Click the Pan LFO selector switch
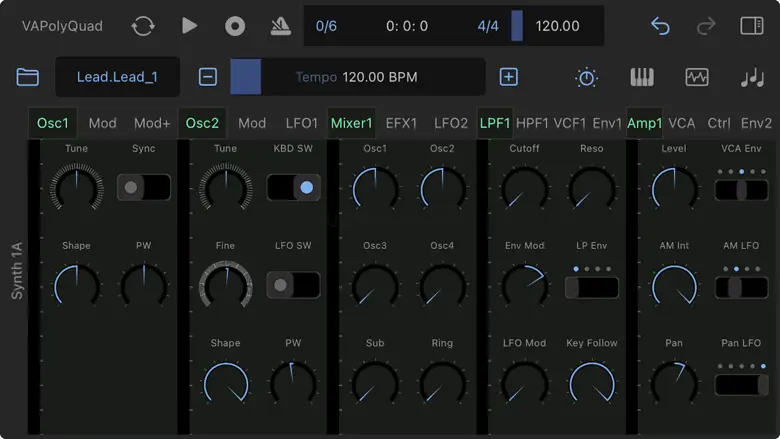780x439 pixels. coord(741,385)
